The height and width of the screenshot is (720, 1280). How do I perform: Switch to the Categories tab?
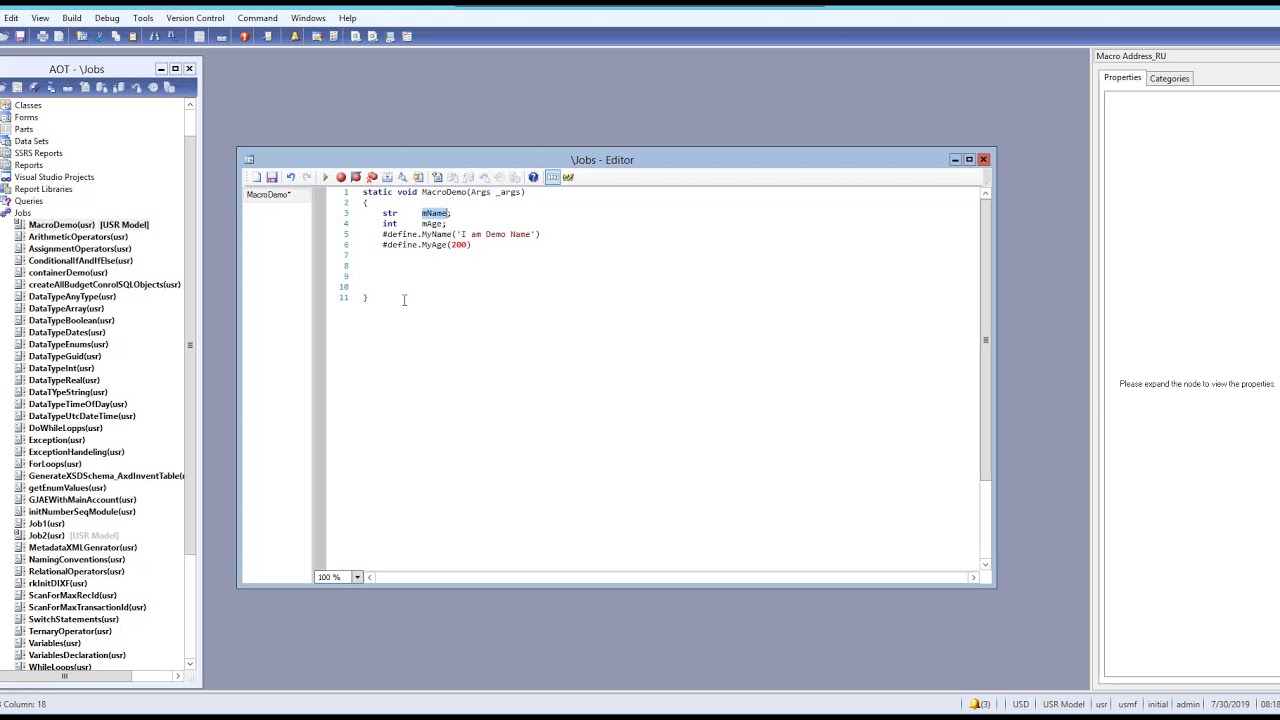[x=1169, y=78]
